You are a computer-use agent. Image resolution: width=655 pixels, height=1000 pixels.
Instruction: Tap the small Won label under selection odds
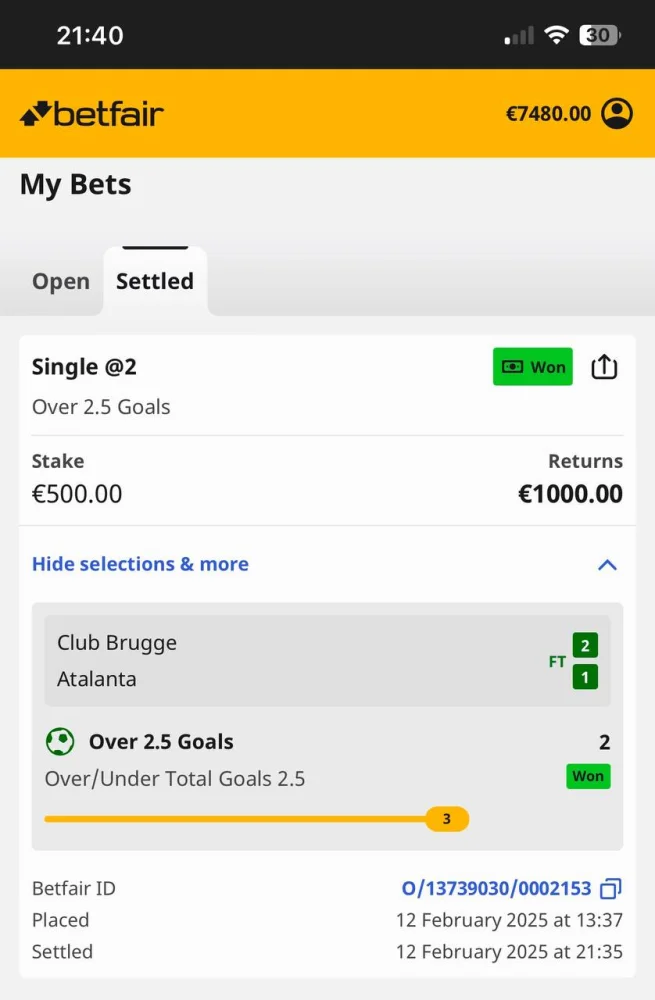coord(588,776)
